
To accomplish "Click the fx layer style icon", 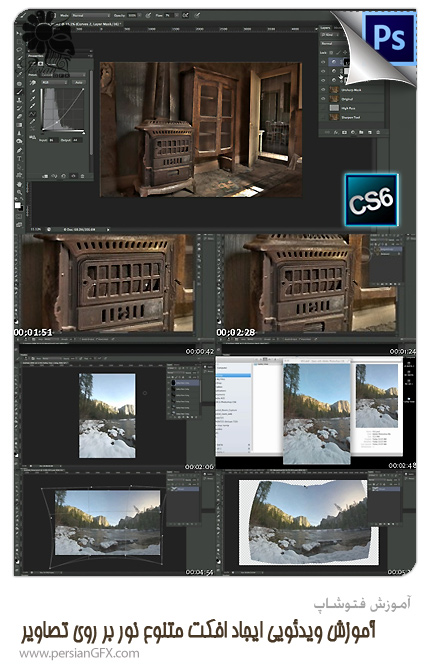I will 336,132.
